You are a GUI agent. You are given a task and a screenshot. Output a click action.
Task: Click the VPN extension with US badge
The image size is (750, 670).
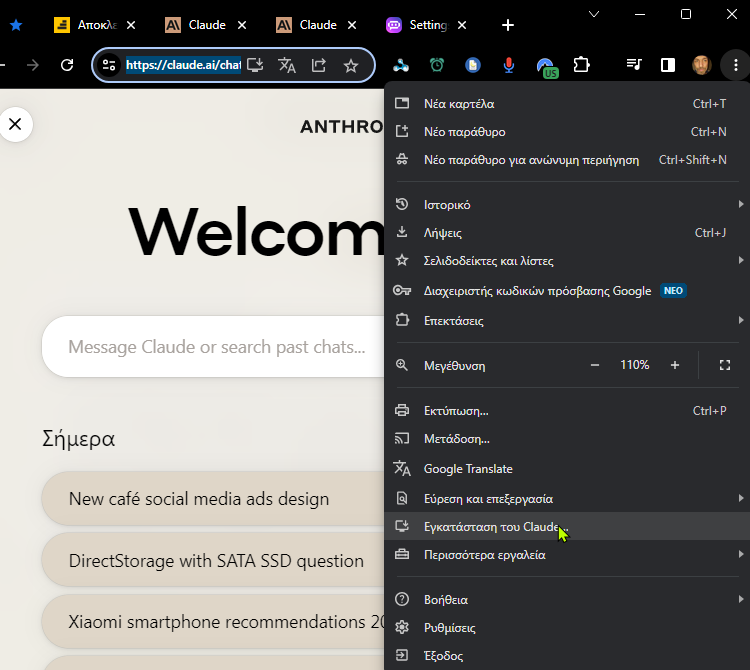click(x=547, y=67)
